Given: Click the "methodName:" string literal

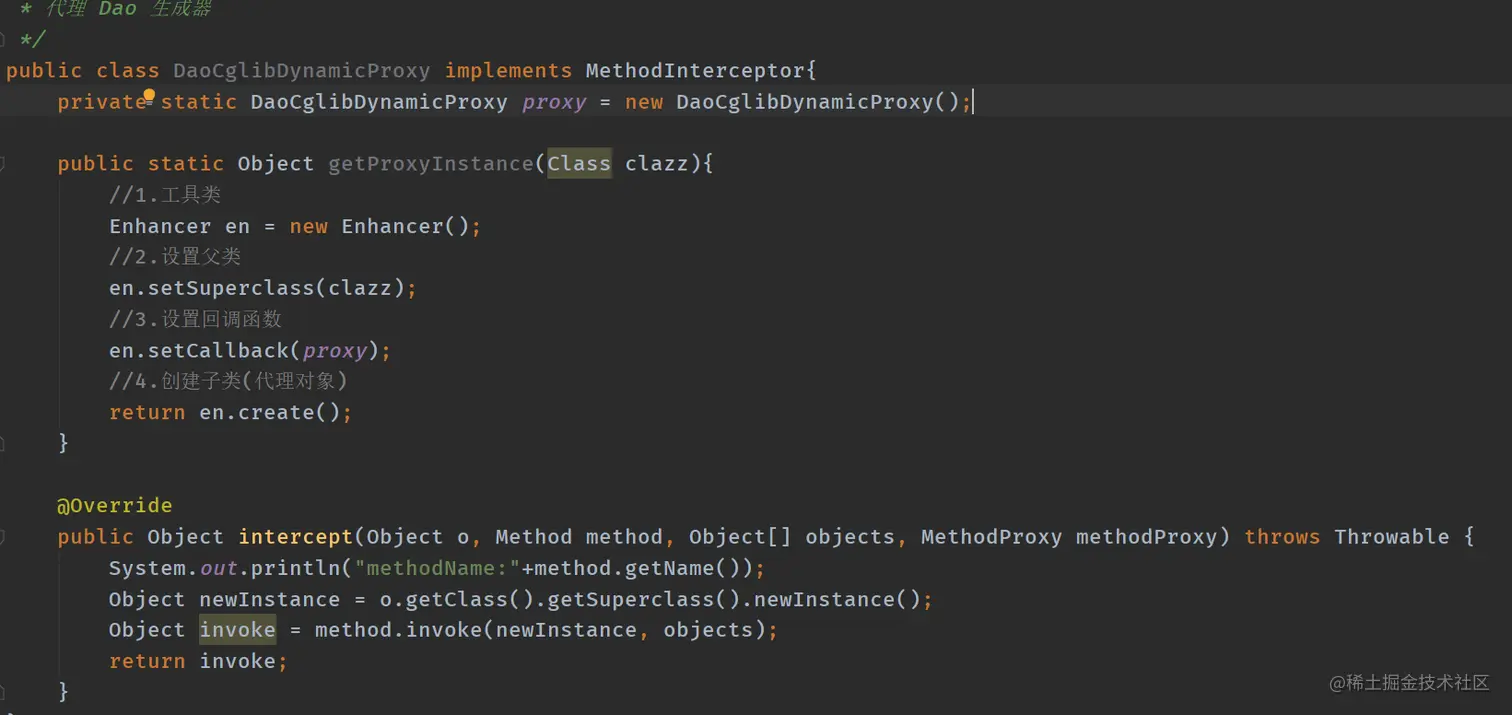Looking at the screenshot, I should [437, 568].
